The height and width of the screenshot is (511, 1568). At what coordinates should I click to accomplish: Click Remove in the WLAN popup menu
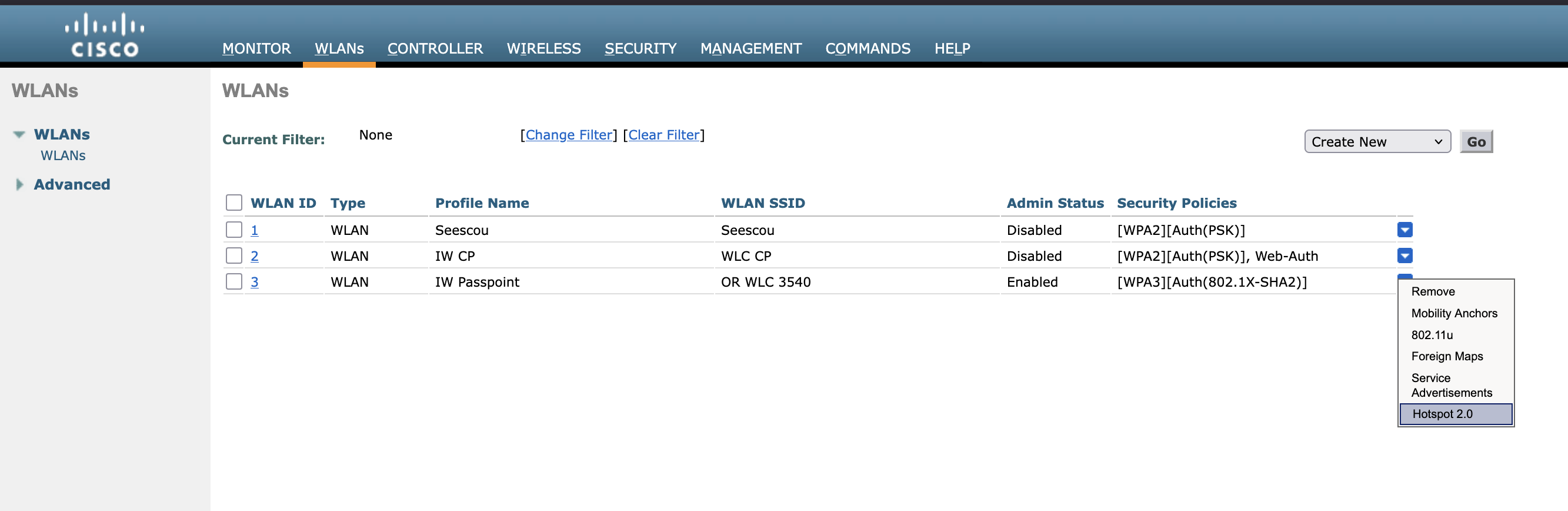click(x=1433, y=292)
